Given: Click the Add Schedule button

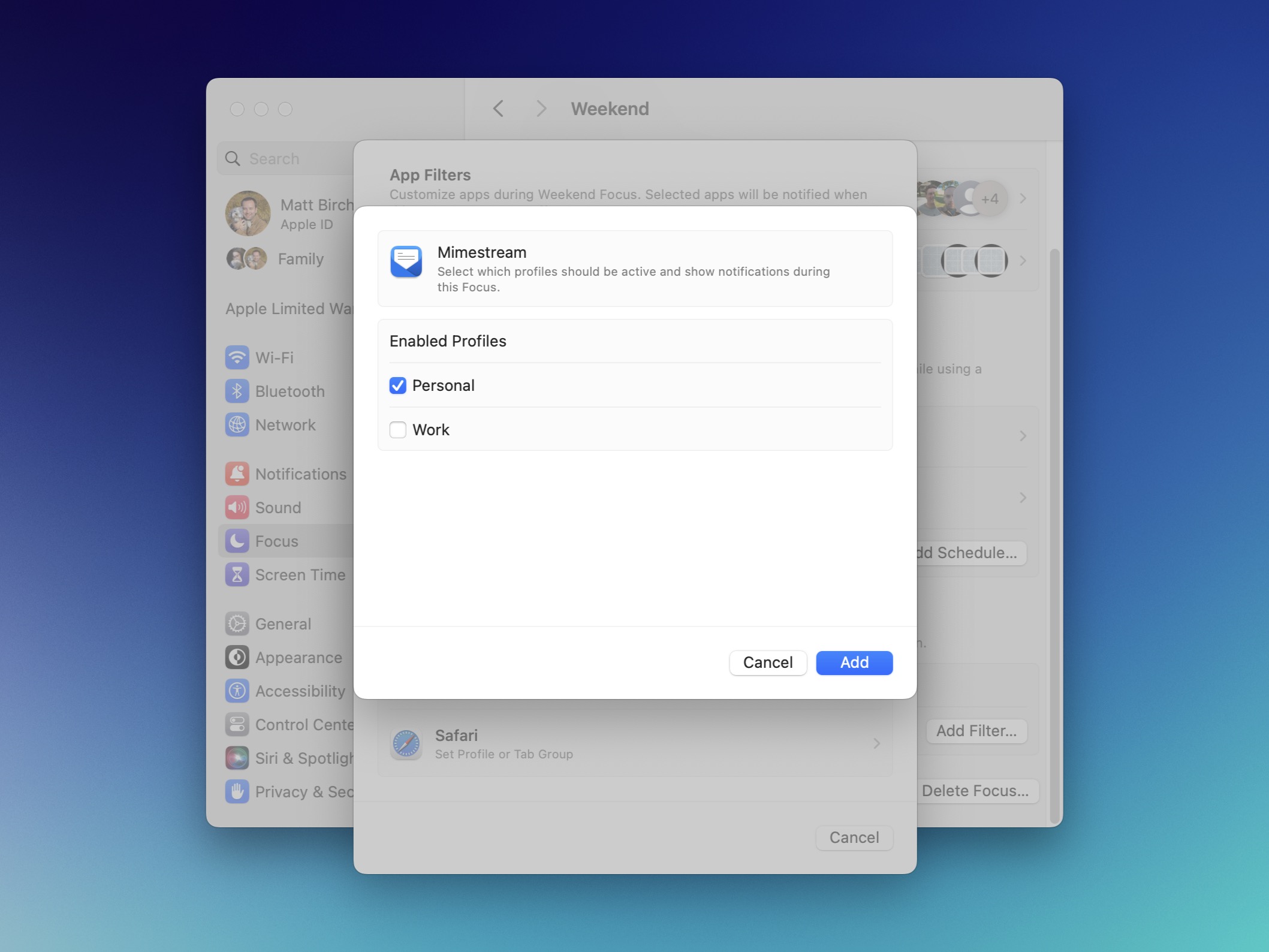Looking at the screenshot, I should 971,553.
